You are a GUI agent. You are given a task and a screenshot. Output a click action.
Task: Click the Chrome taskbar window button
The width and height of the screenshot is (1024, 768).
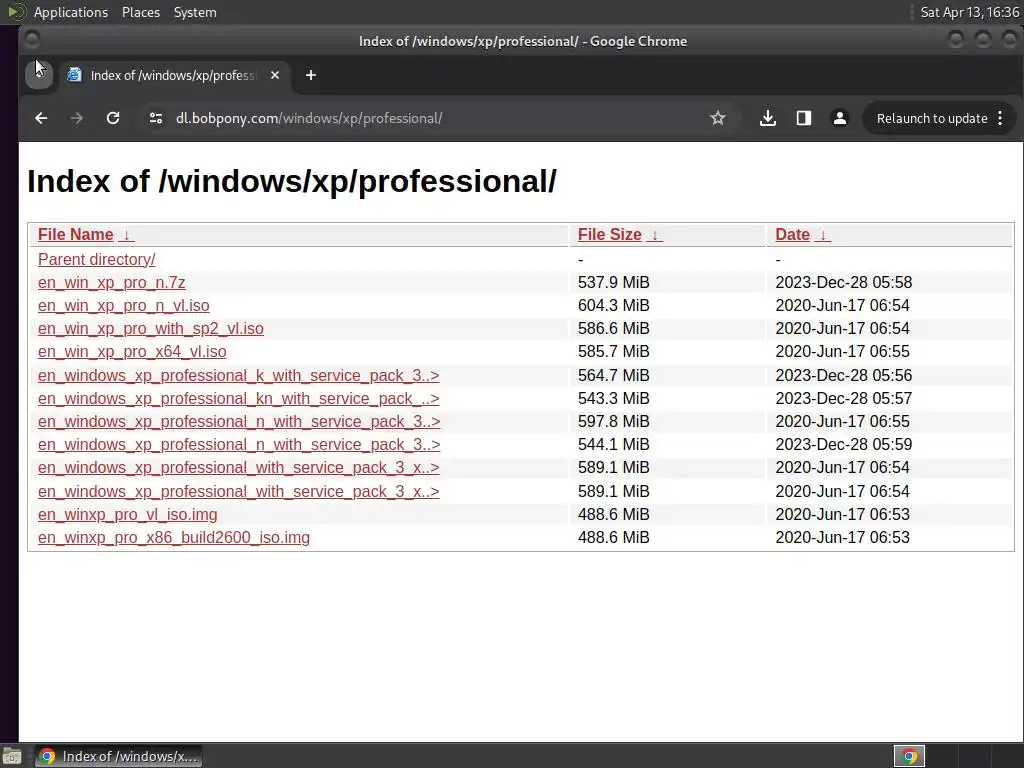point(118,756)
